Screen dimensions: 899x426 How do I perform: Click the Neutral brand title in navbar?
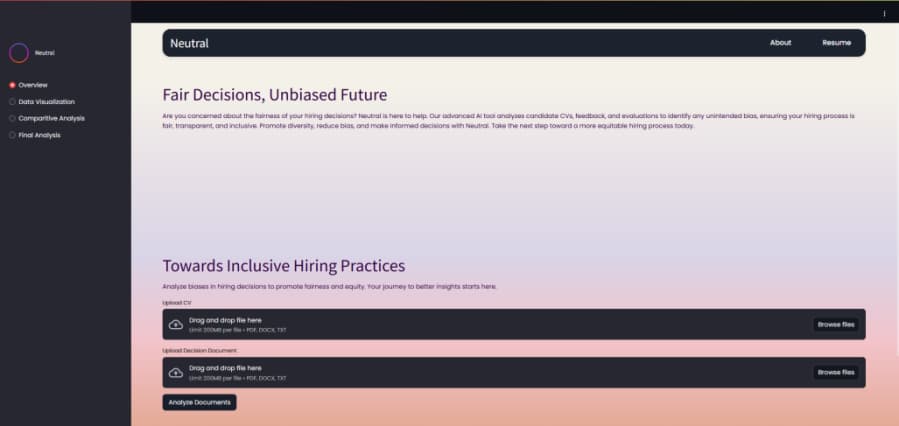(x=189, y=43)
